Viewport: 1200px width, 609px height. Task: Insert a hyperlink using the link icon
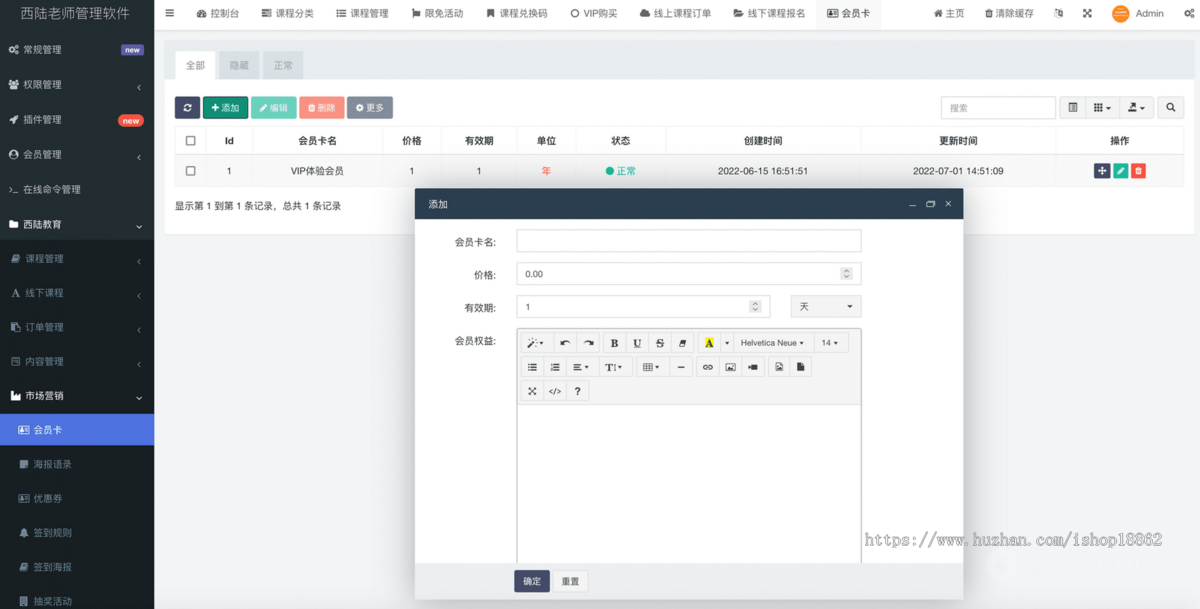(x=708, y=367)
